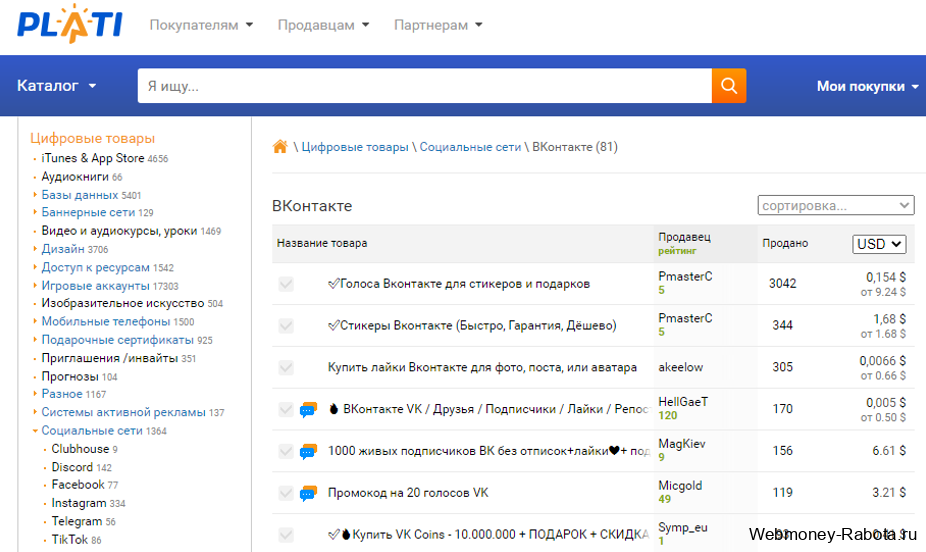This screenshot has height=552, width=926.
Task: Open Прогнозы category
Action: (x=70, y=376)
